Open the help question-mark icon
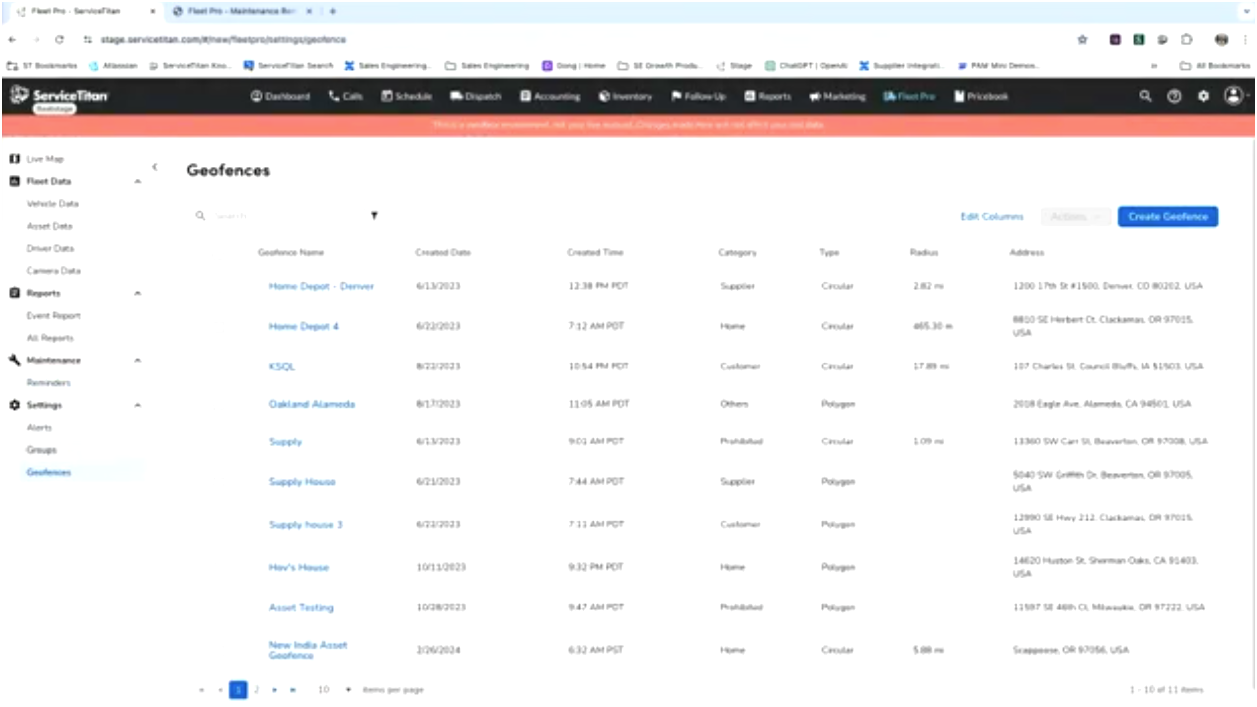Screen dimensions: 1257x707 1174,97
